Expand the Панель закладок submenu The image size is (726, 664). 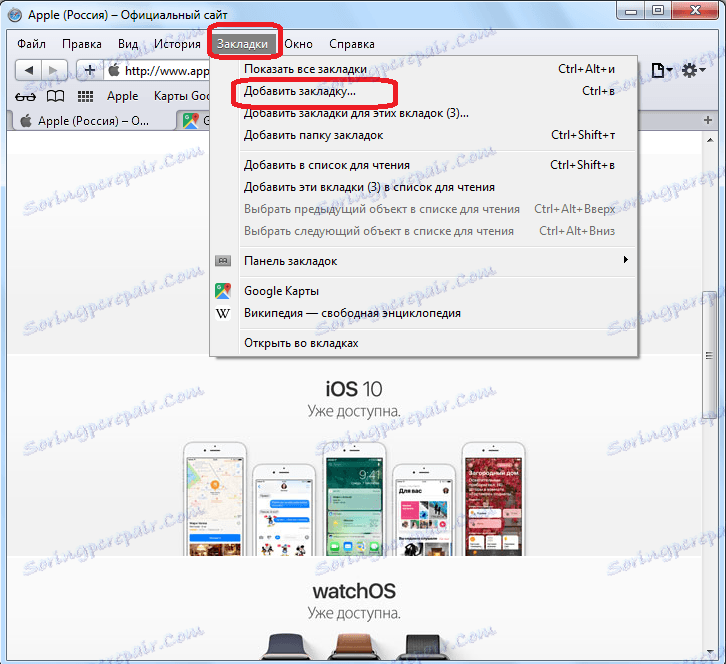tap(424, 261)
